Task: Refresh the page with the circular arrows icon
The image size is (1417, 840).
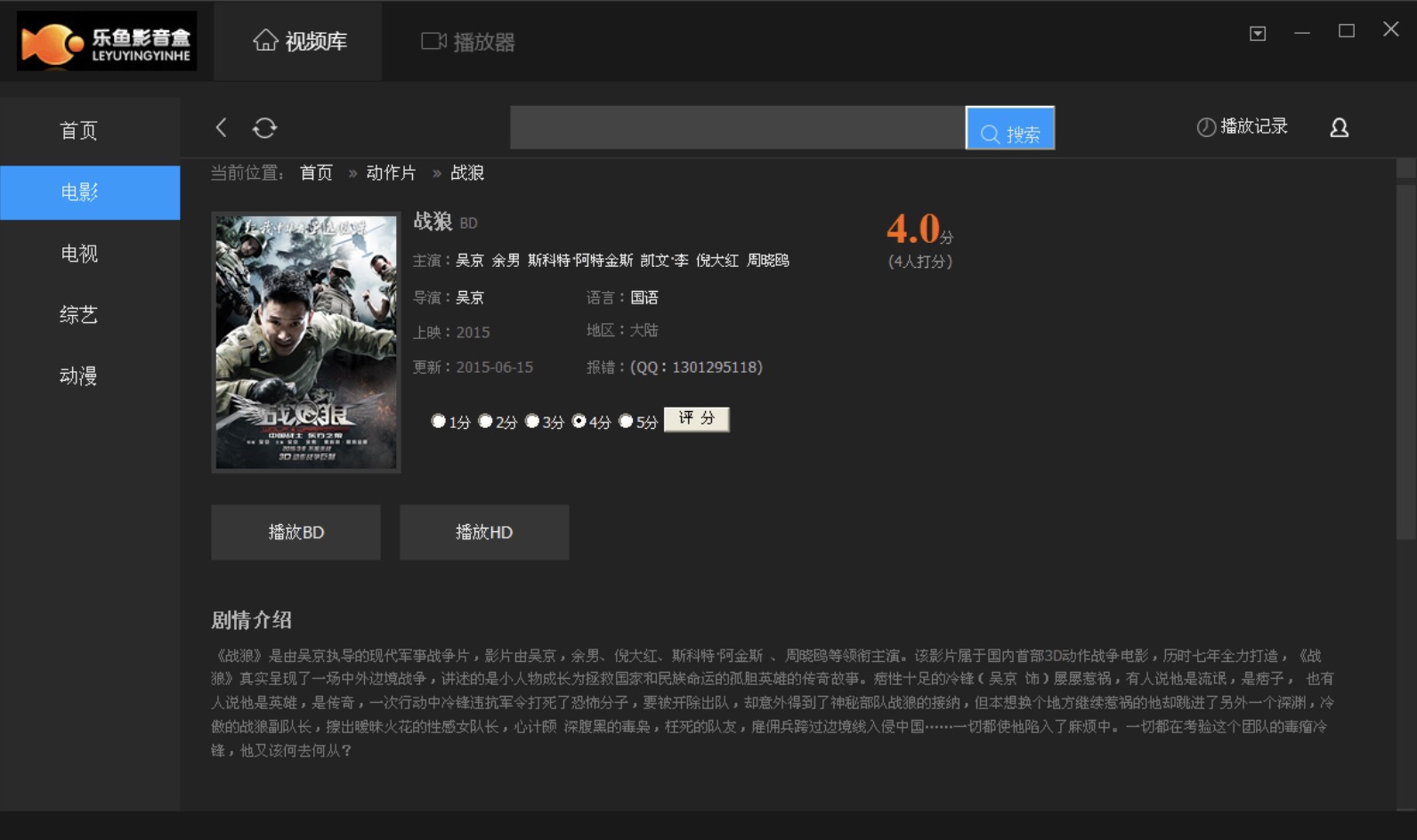Action: pos(264,128)
